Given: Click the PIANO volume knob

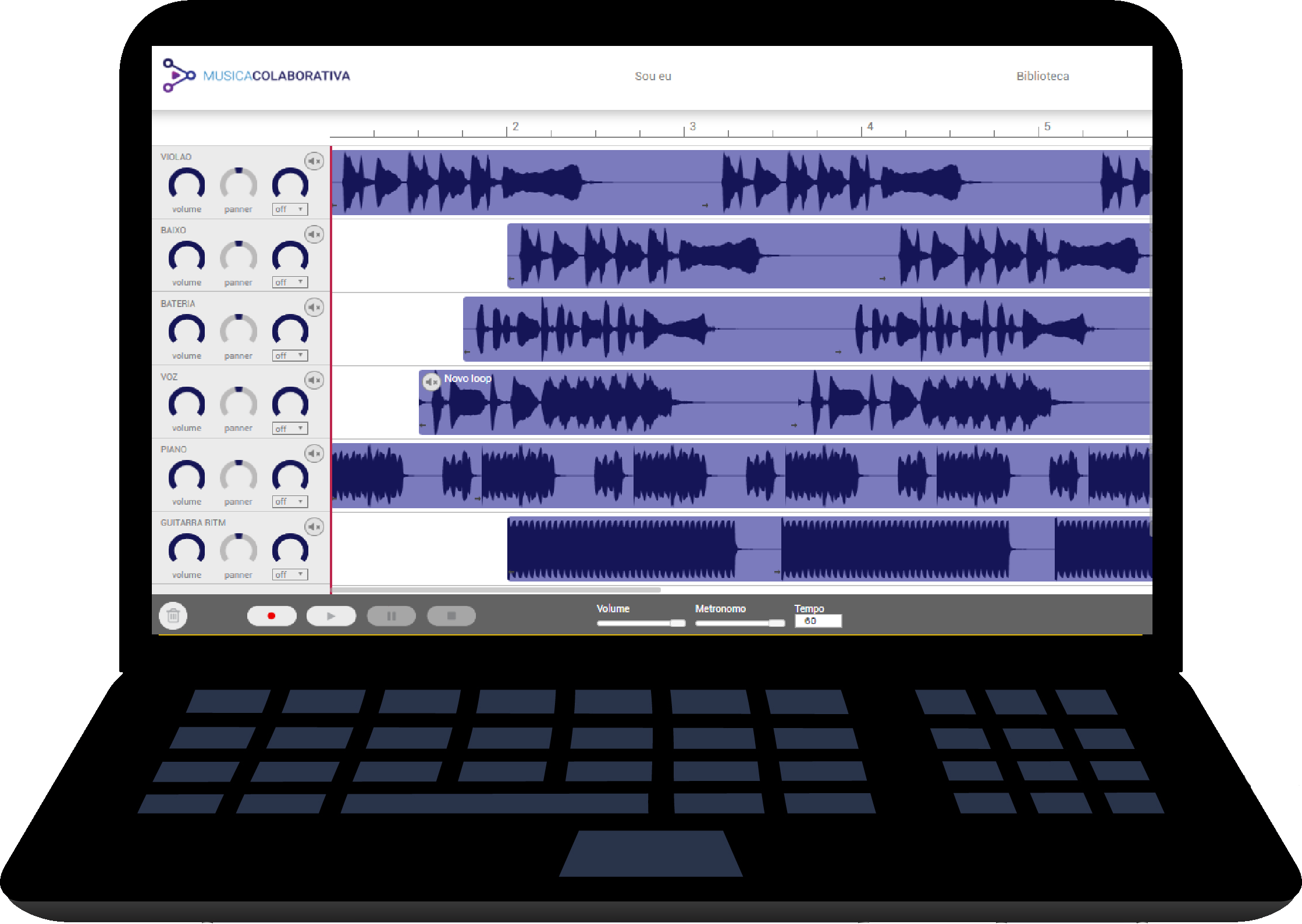Looking at the screenshot, I should pos(187,476).
